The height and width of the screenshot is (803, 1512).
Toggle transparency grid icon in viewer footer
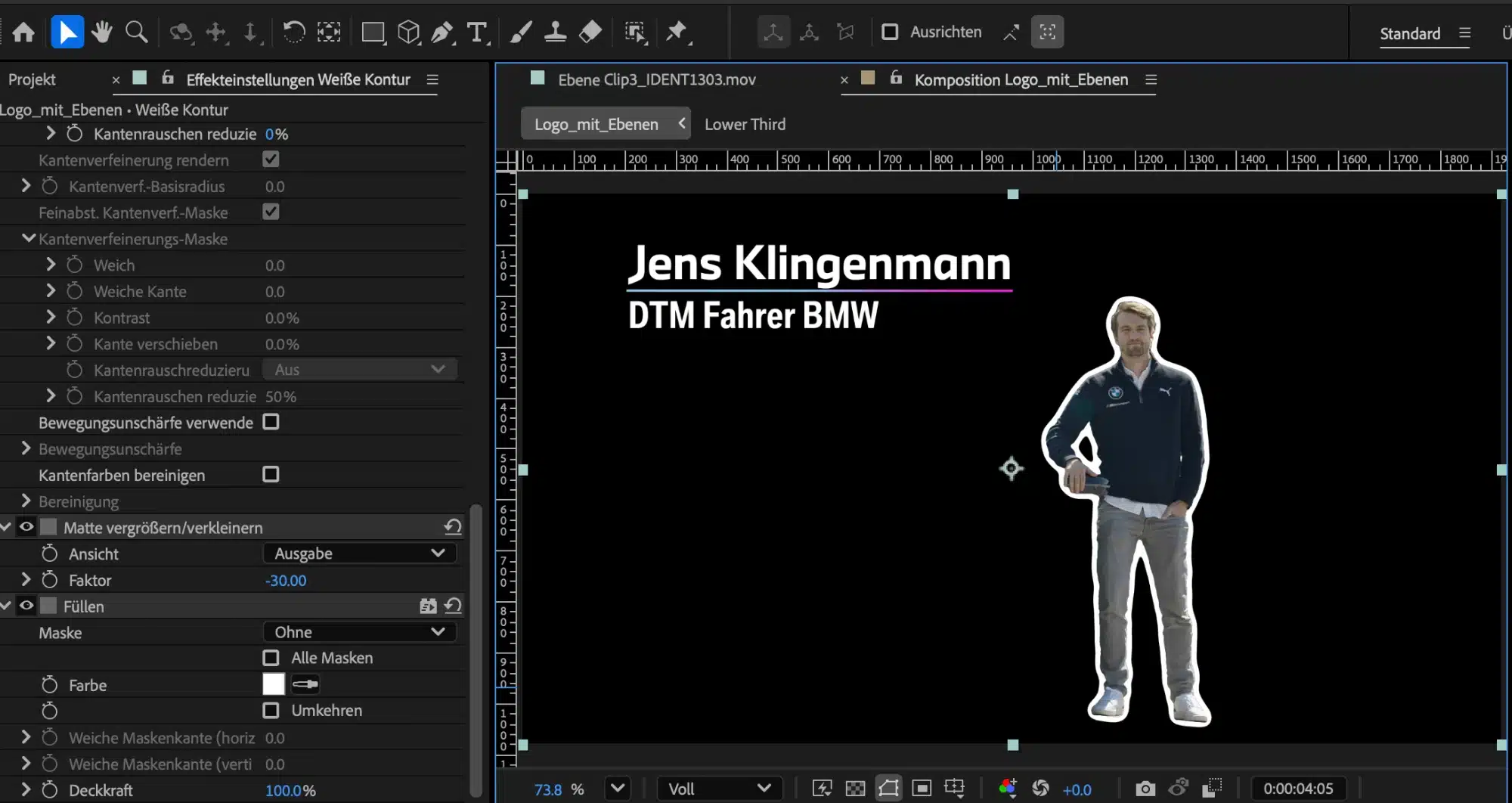click(855, 789)
